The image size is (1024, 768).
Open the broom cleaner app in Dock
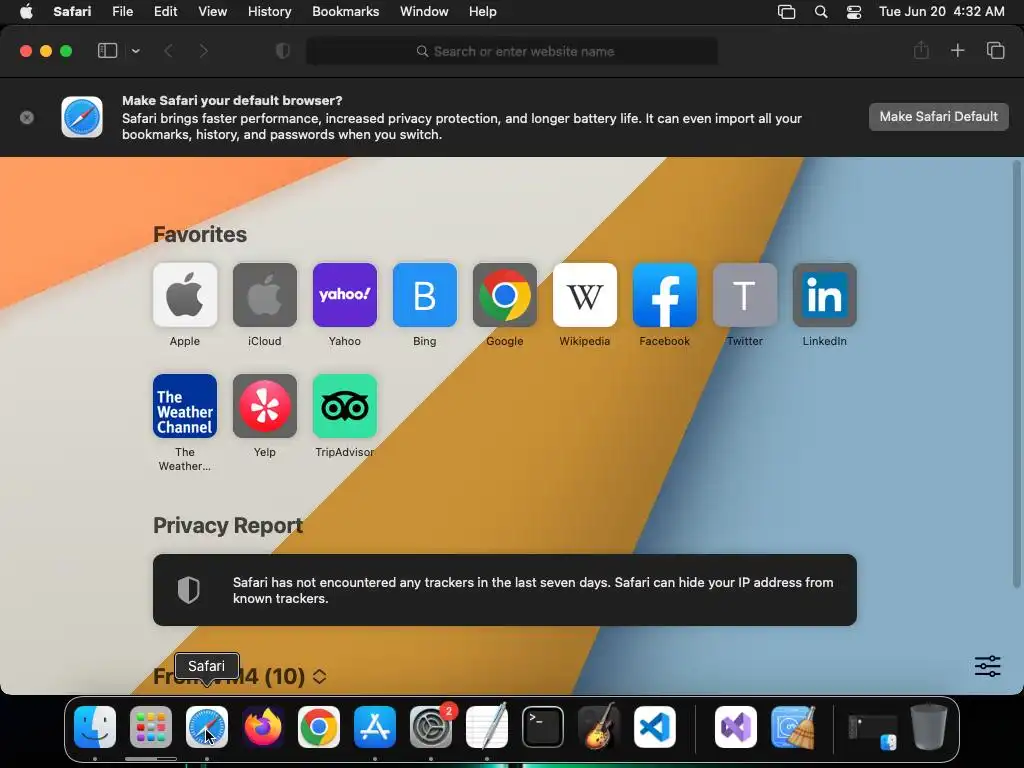(792, 727)
